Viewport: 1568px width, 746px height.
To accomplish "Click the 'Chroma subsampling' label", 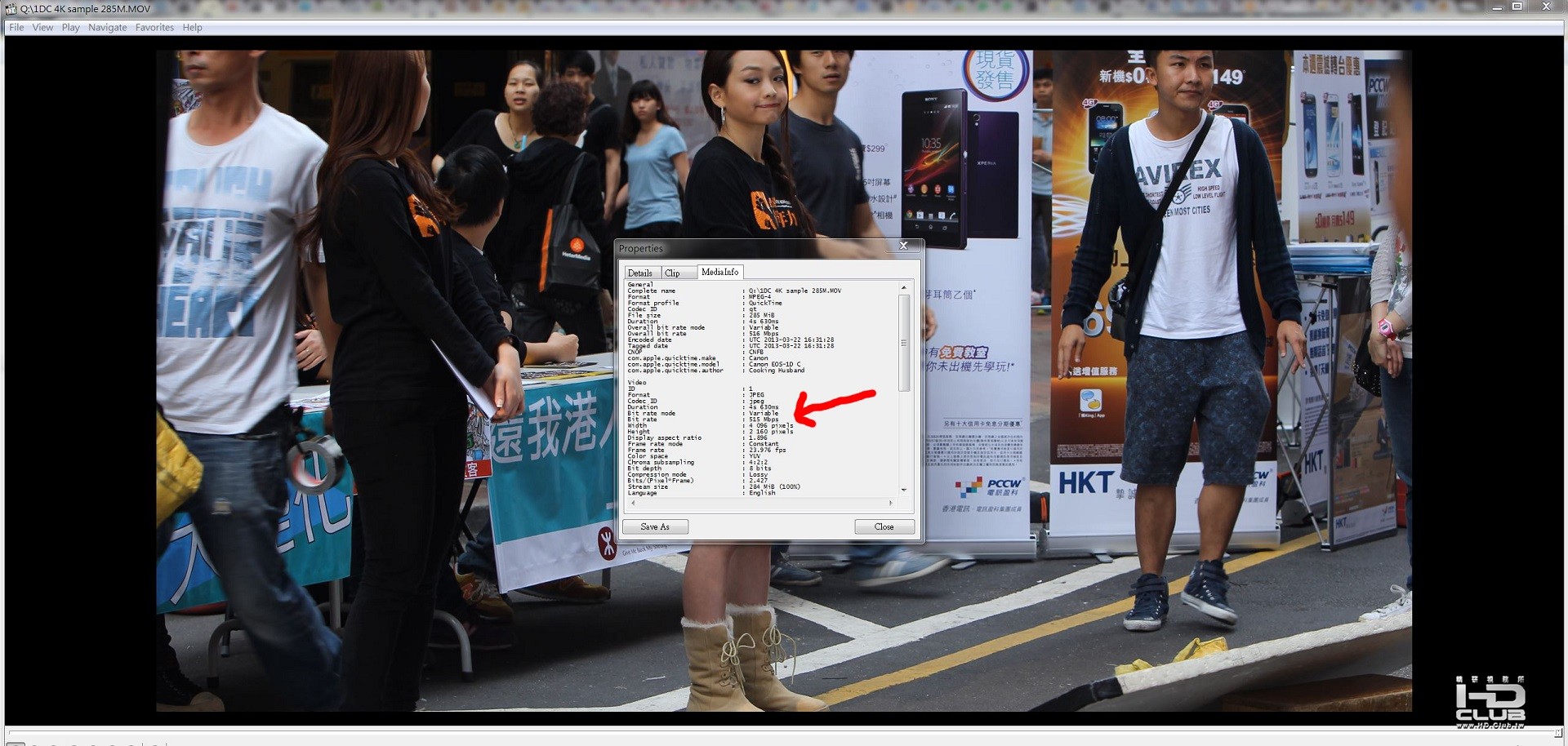I will [x=661, y=463].
